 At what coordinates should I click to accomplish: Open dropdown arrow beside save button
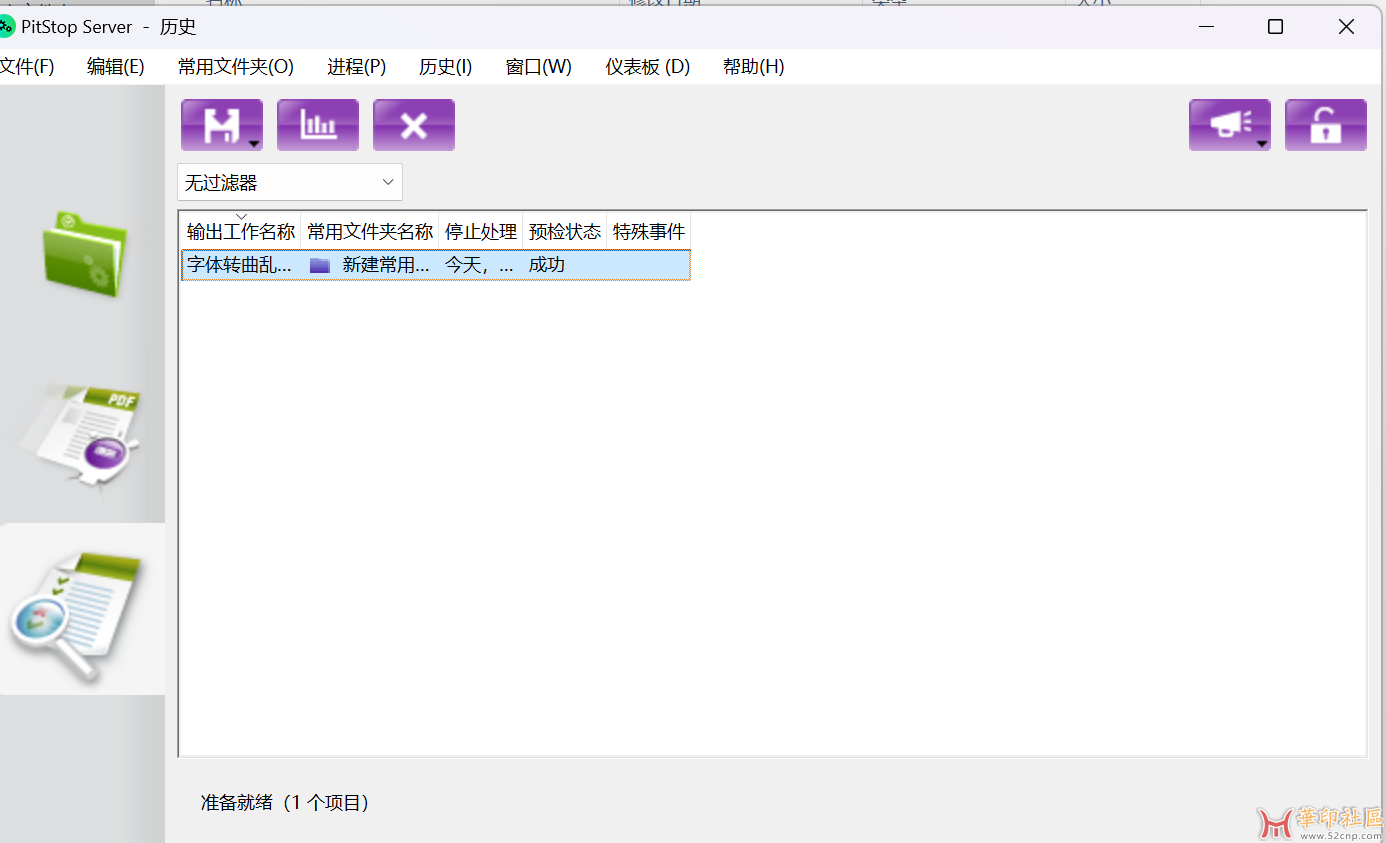[254, 143]
